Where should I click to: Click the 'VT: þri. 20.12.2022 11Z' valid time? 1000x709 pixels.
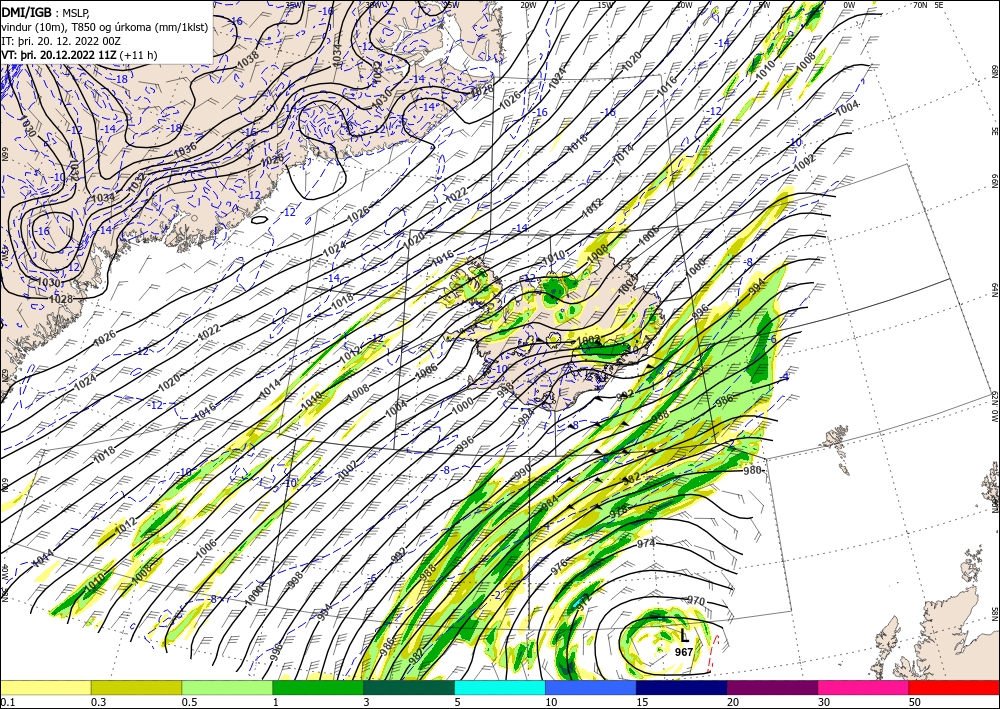[59, 55]
